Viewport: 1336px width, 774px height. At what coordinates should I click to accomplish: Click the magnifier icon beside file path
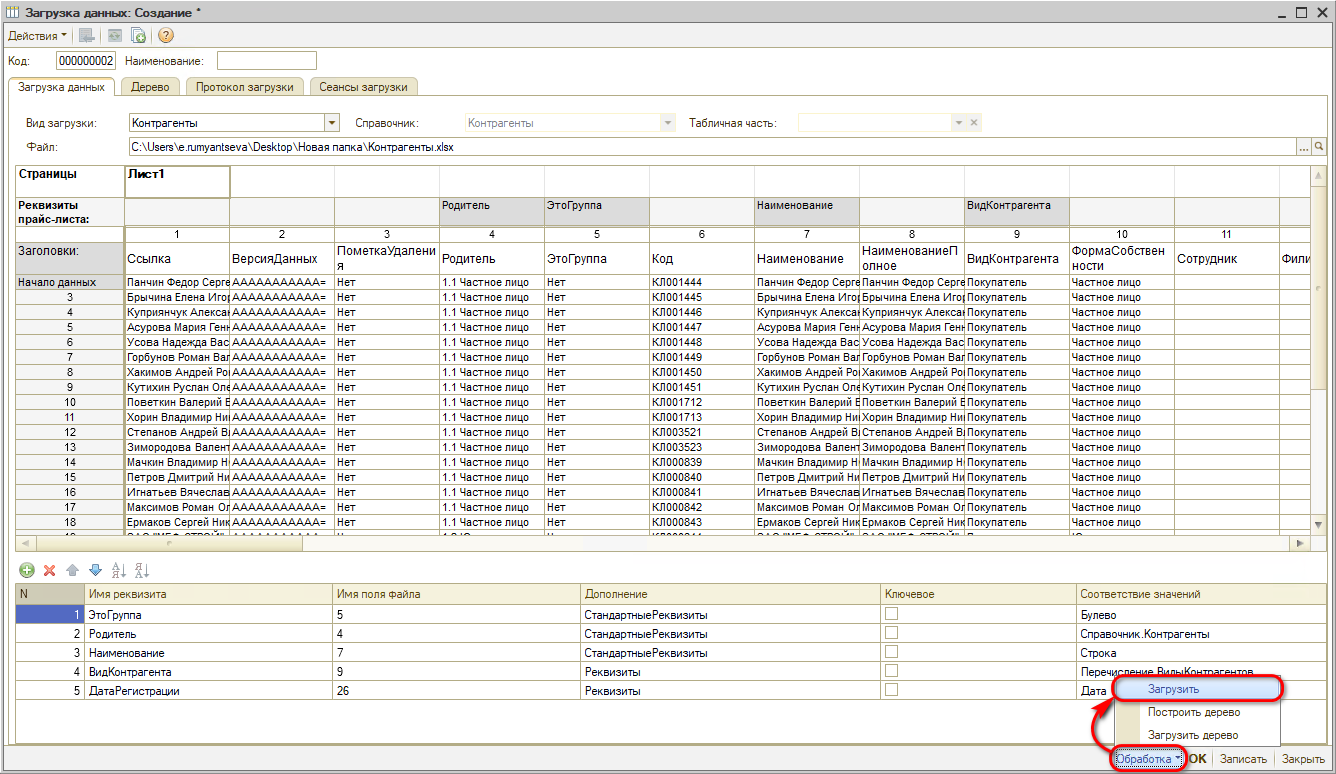(1320, 148)
